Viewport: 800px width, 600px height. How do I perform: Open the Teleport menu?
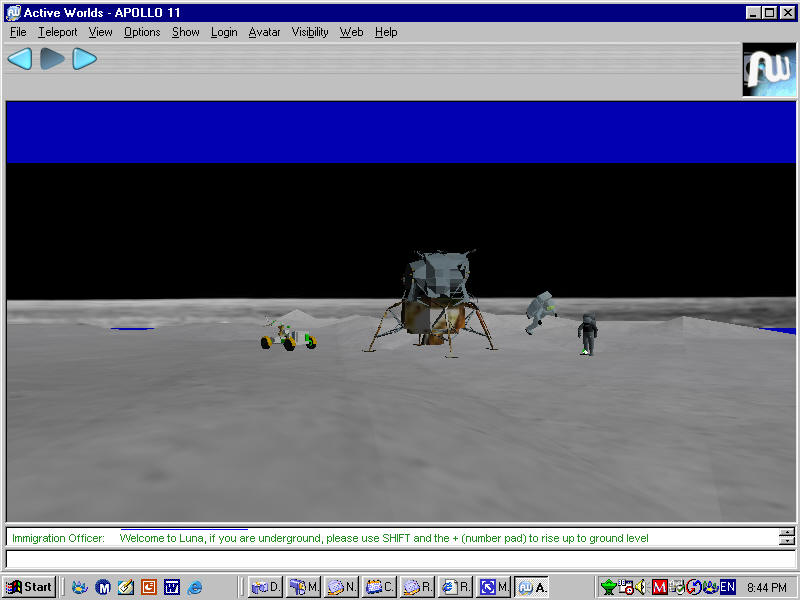coord(58,32)
